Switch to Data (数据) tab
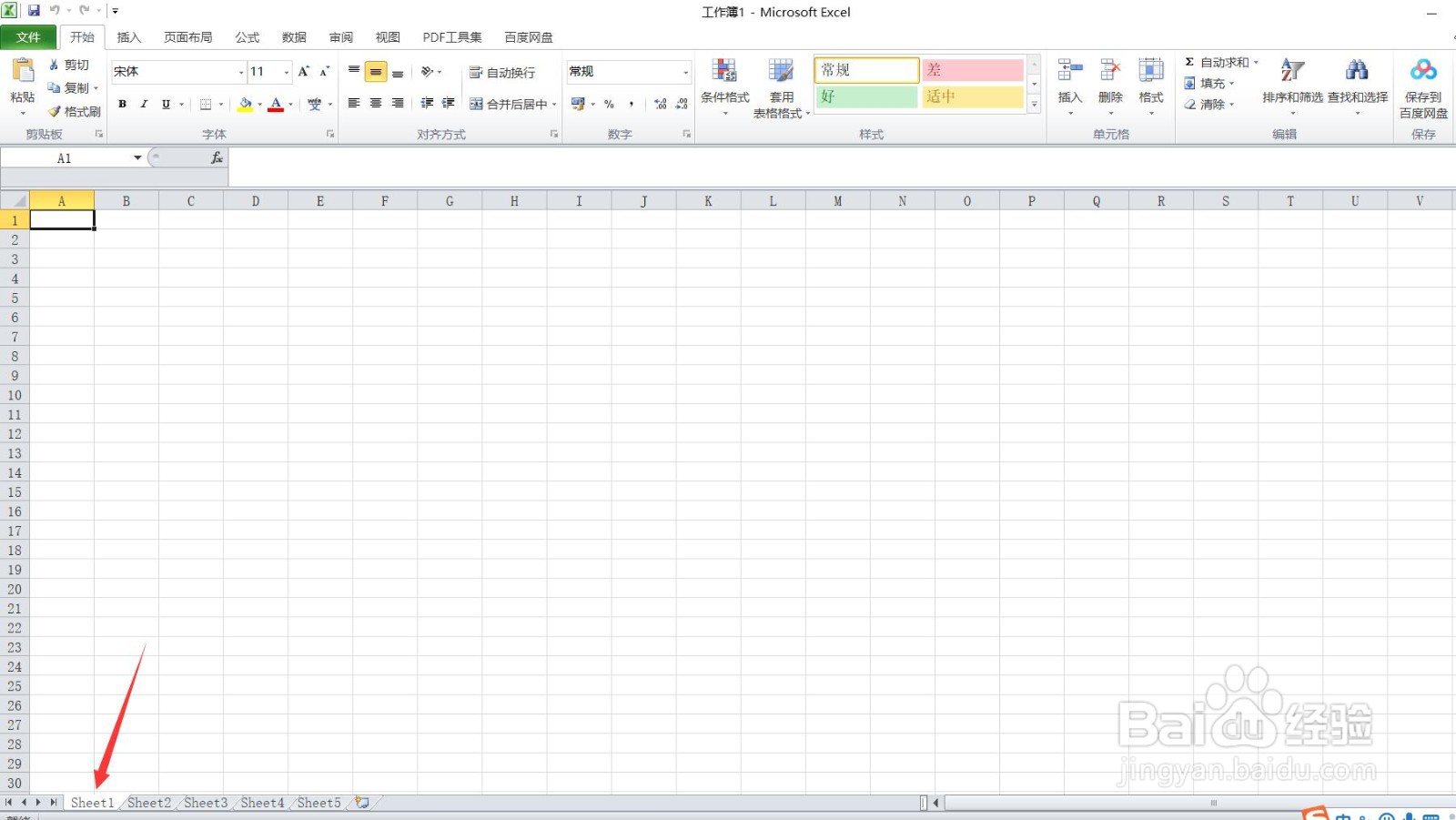1456x820 pixels. 294,37
